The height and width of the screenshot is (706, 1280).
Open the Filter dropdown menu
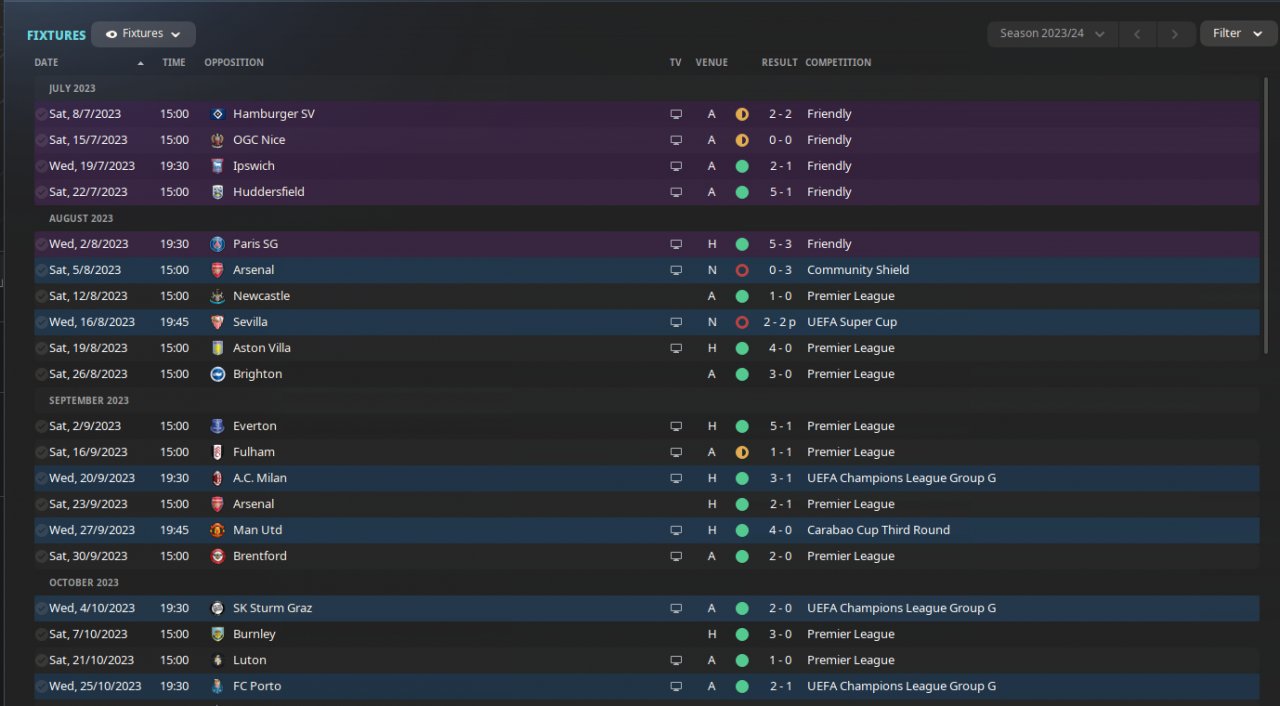click(x=1237, y=34)
